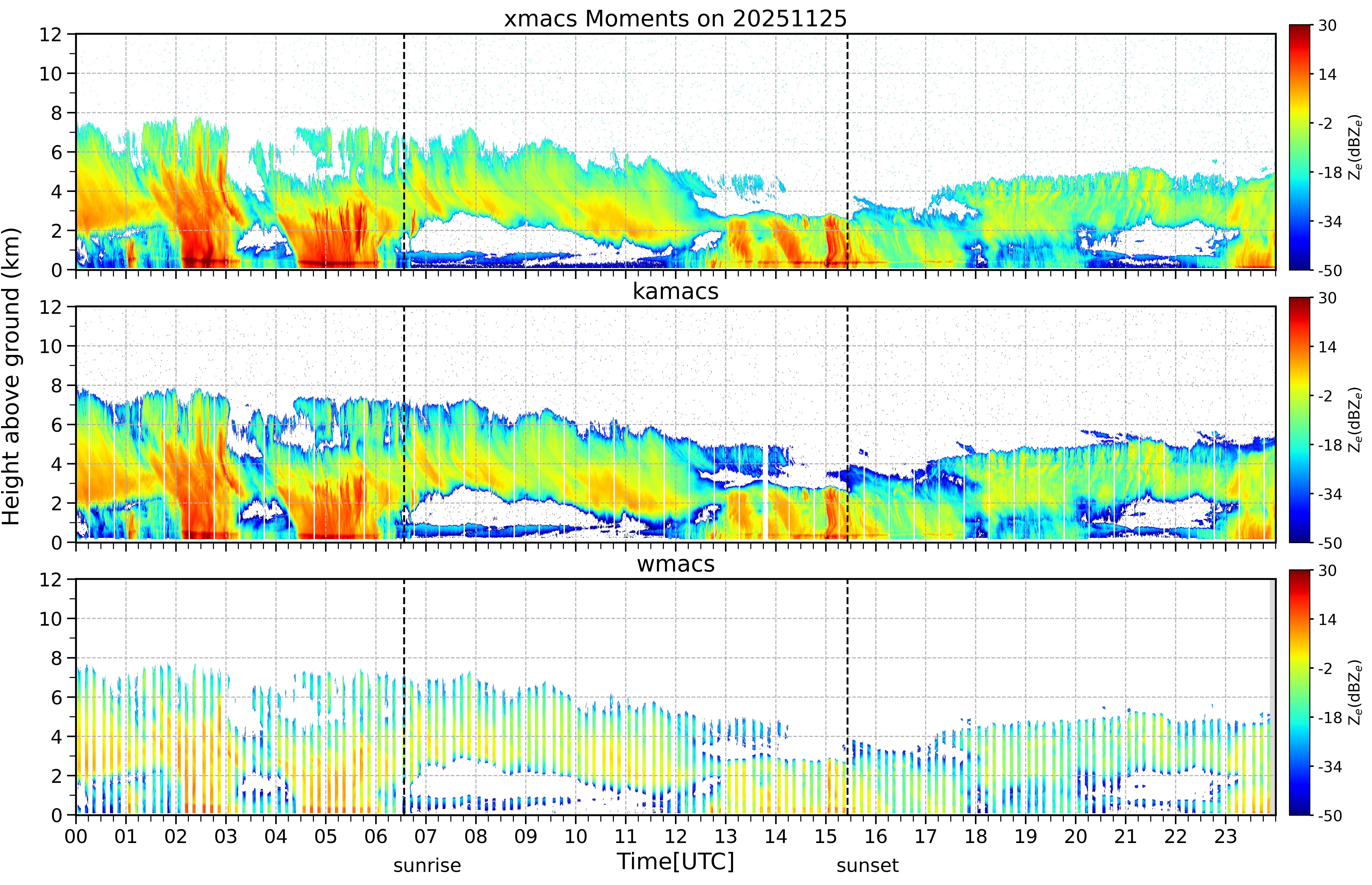Click the sunrise dashed line in xmacs panel
The width and height of the screenshot is (1372, 885).
[404, 152]
